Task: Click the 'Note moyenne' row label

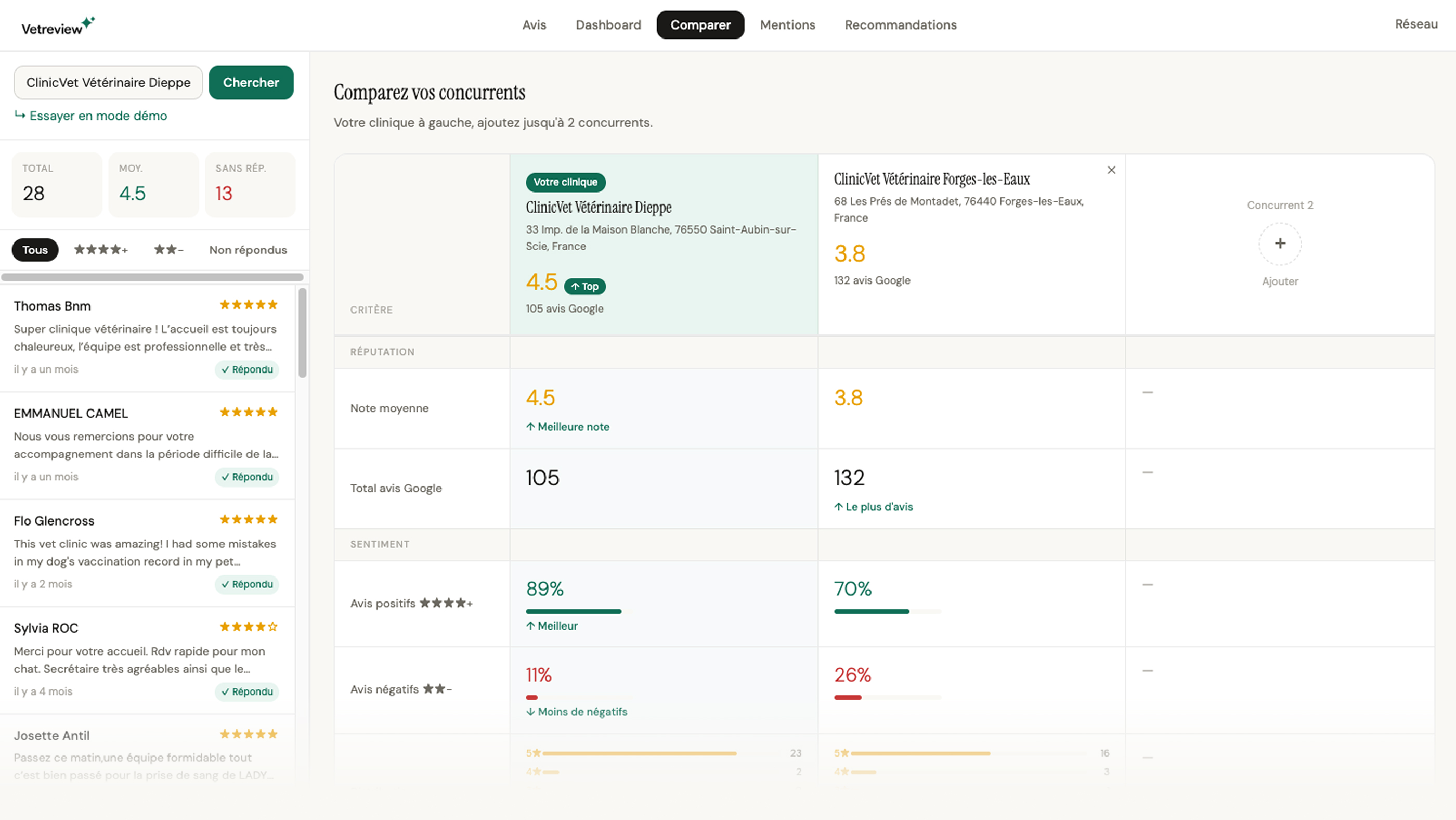Action: (389, 408)
